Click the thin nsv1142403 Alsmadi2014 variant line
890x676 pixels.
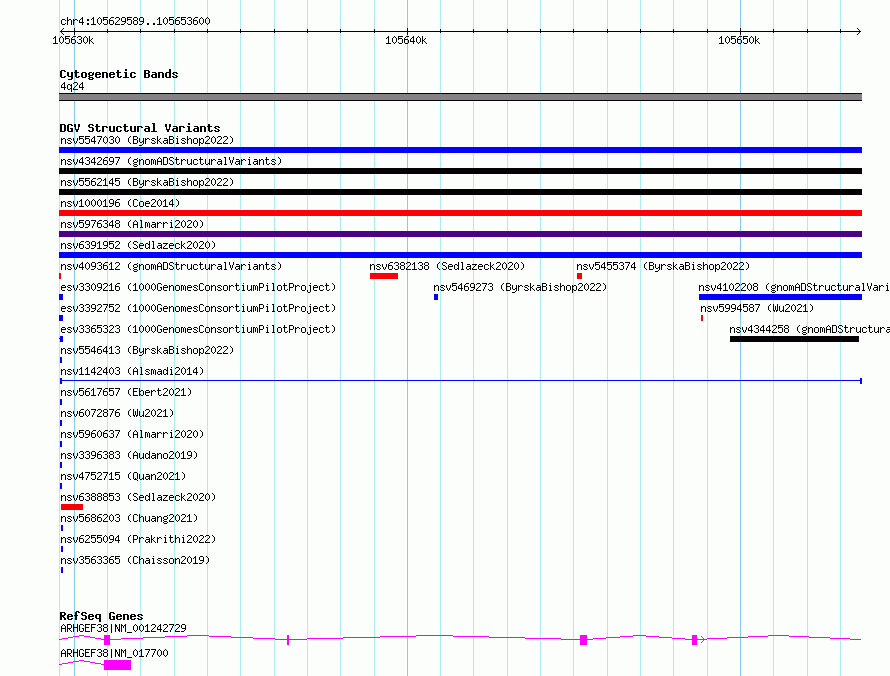click(460, 381)
